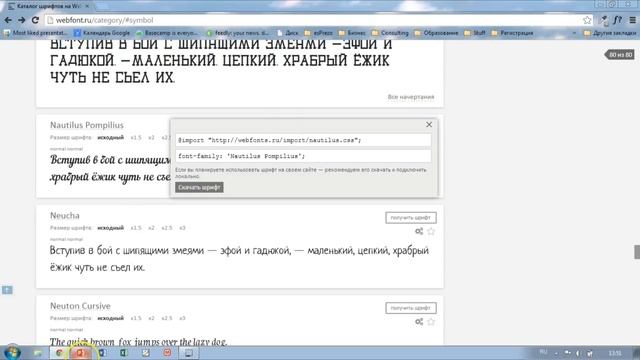Viewport: 640px width, 360px height.
Task: Switch to Chrome in the taskbar
Action: [x=60, y=353]
